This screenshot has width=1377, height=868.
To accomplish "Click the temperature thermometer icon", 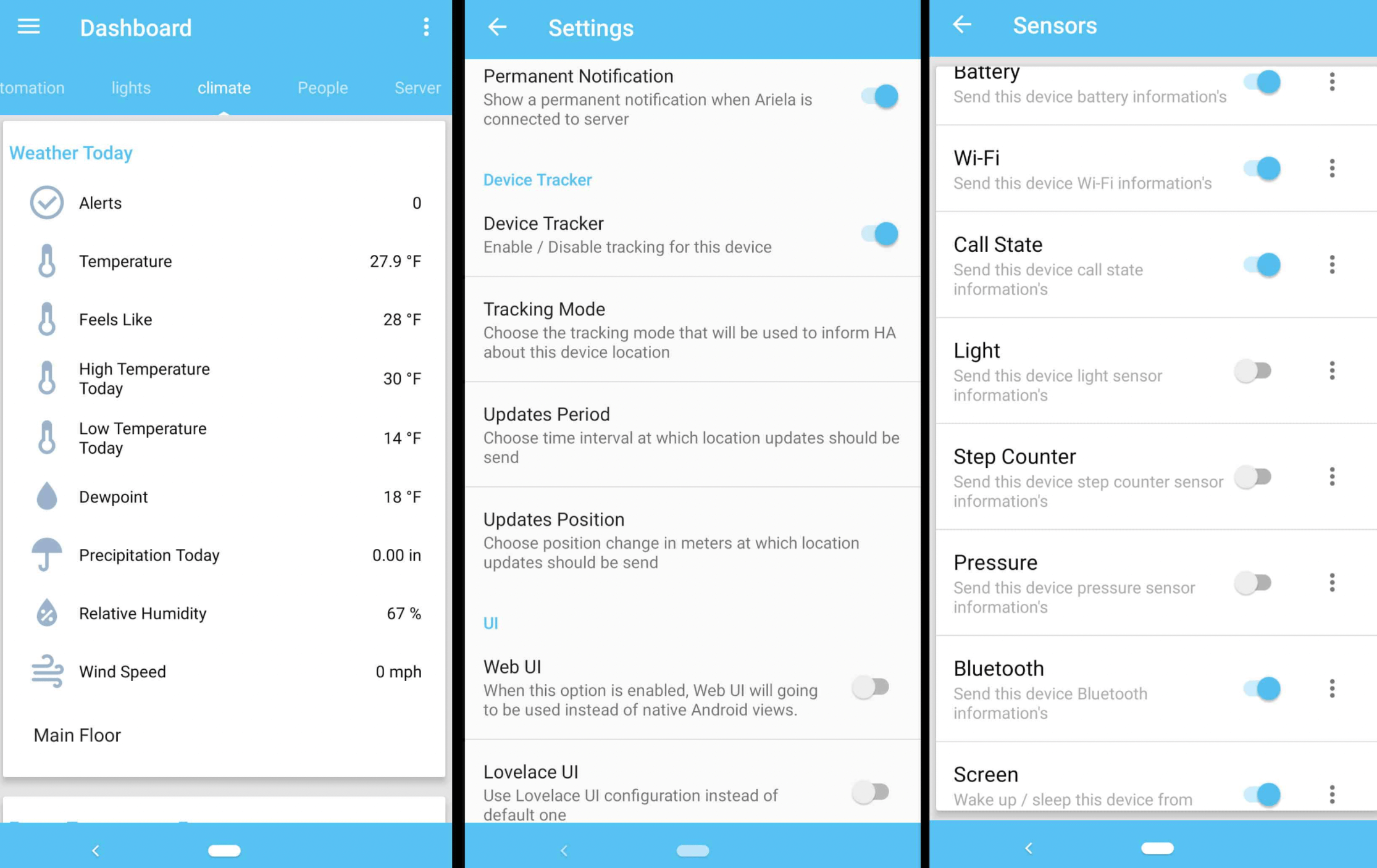I will (47, 260).
